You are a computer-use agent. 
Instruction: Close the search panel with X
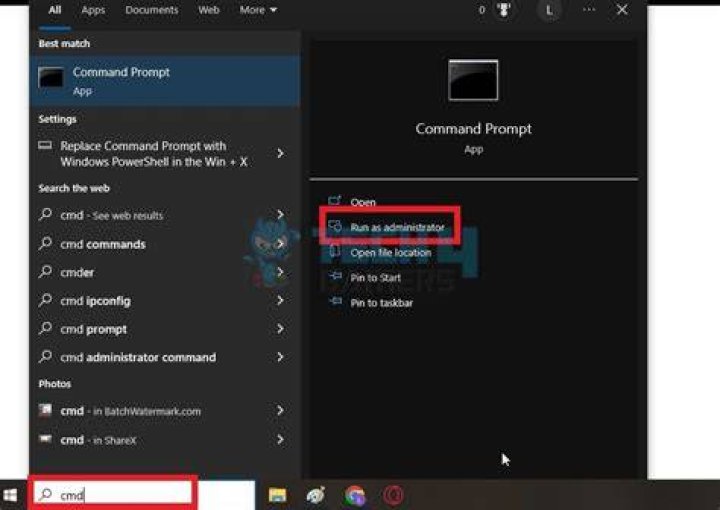point(622,10)
